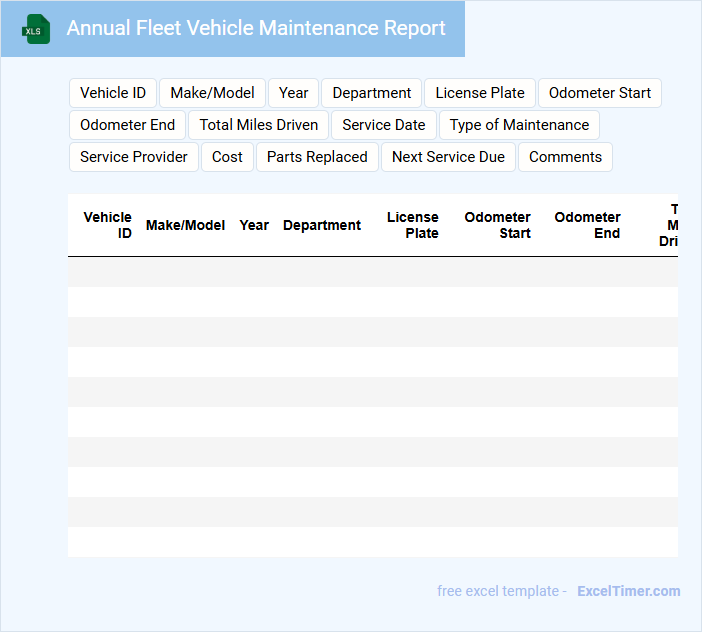Click the green XLS file icon

point(37,29)
